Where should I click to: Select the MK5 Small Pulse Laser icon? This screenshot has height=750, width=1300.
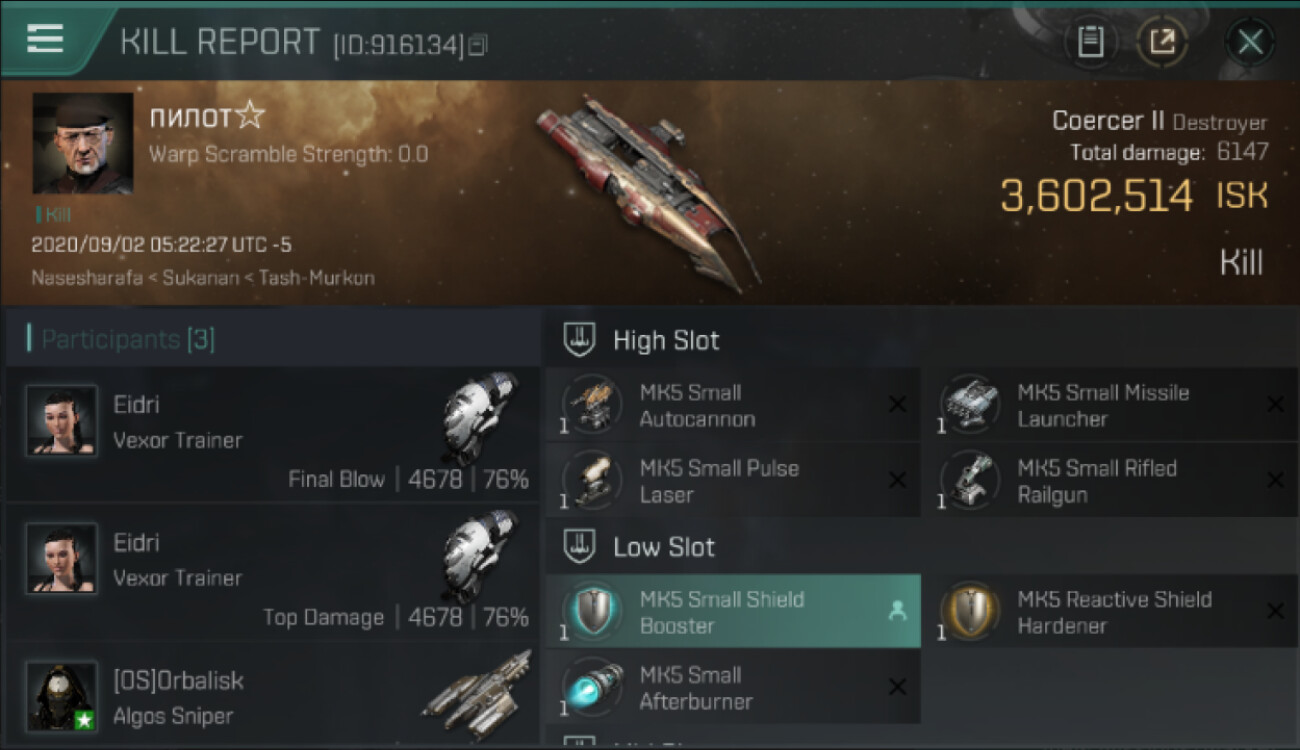tap(592, 480)
